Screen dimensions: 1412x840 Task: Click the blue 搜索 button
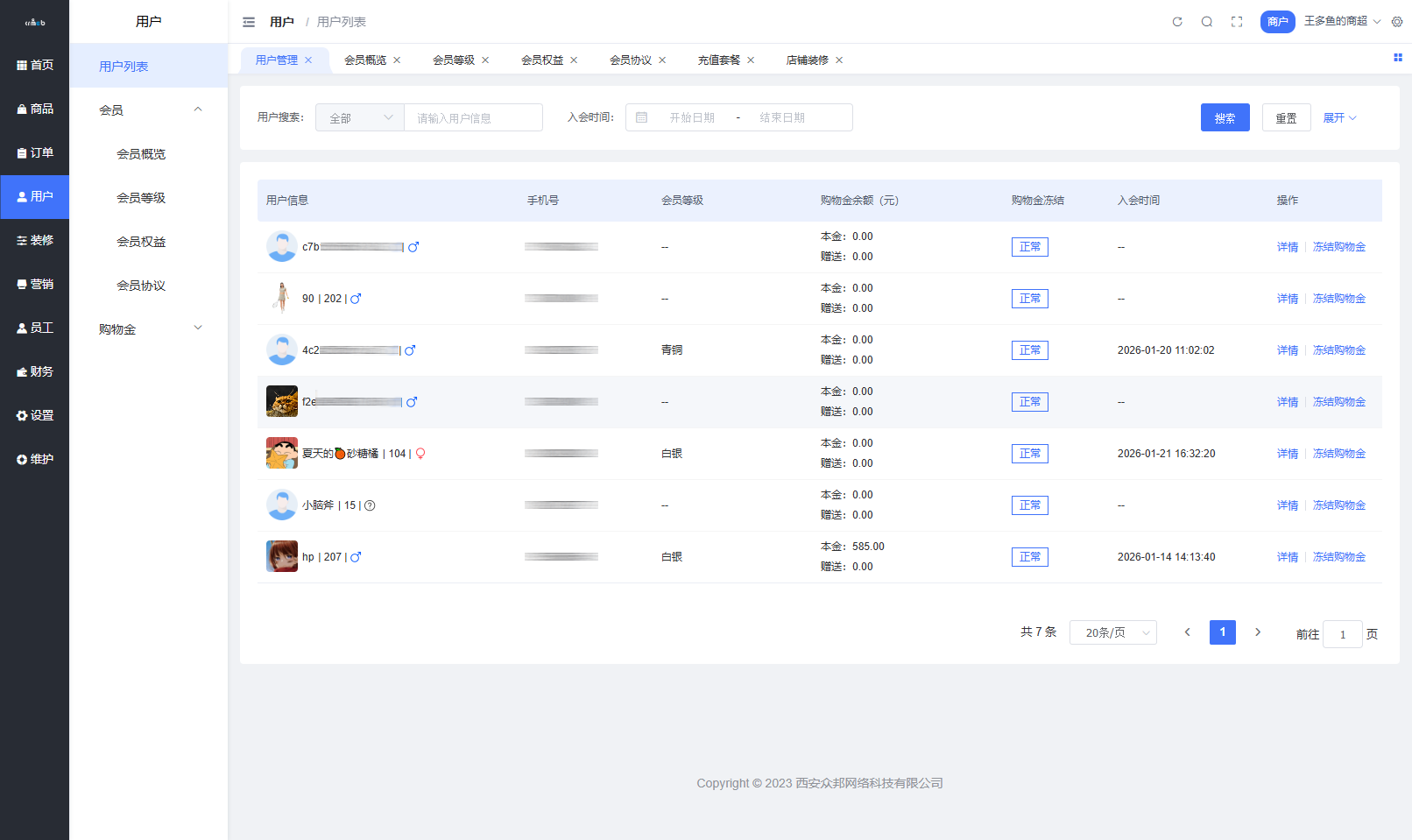pos(1225,118)
